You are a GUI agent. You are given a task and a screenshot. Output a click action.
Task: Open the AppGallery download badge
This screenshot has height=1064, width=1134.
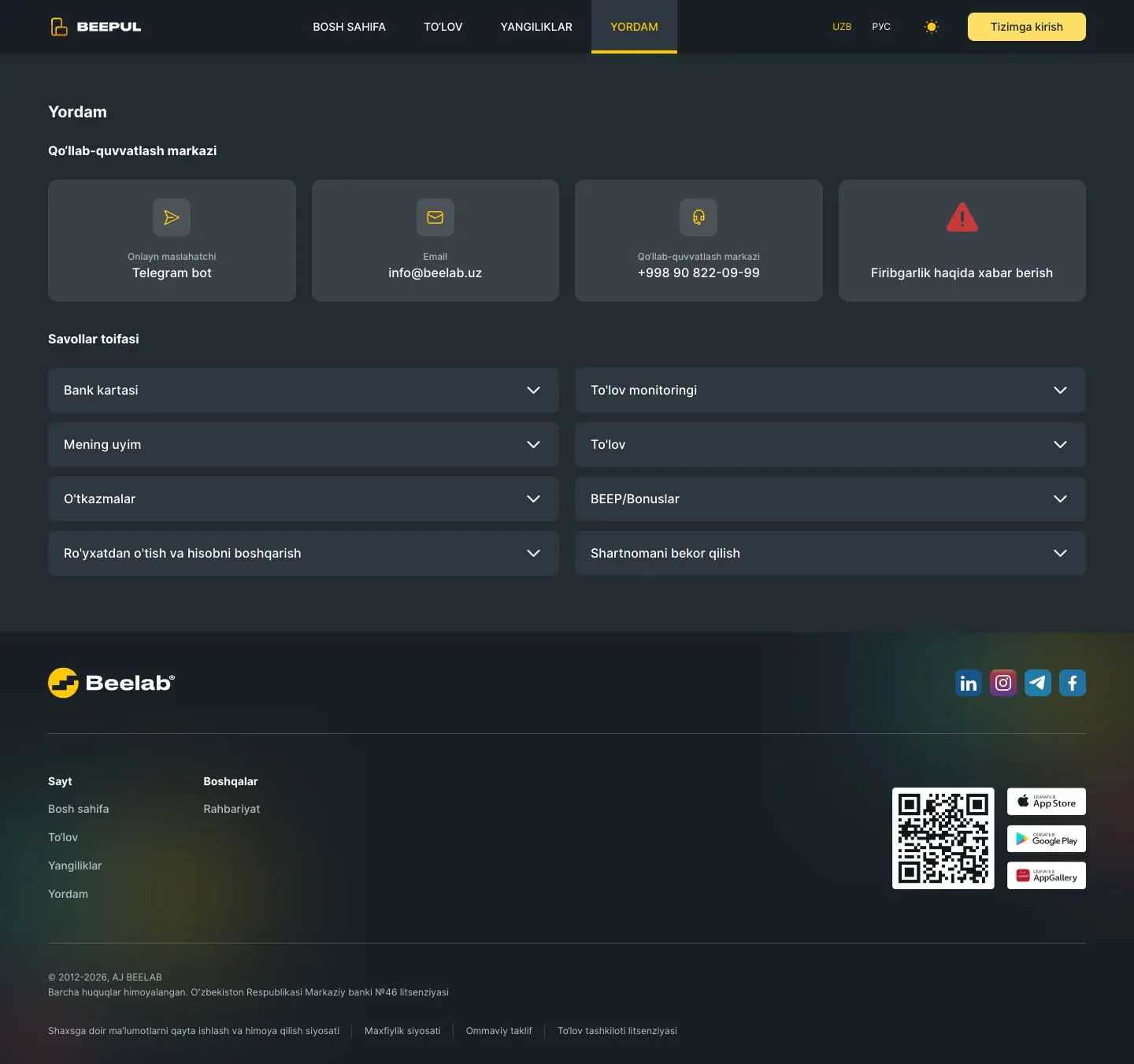pos(1047,876)
